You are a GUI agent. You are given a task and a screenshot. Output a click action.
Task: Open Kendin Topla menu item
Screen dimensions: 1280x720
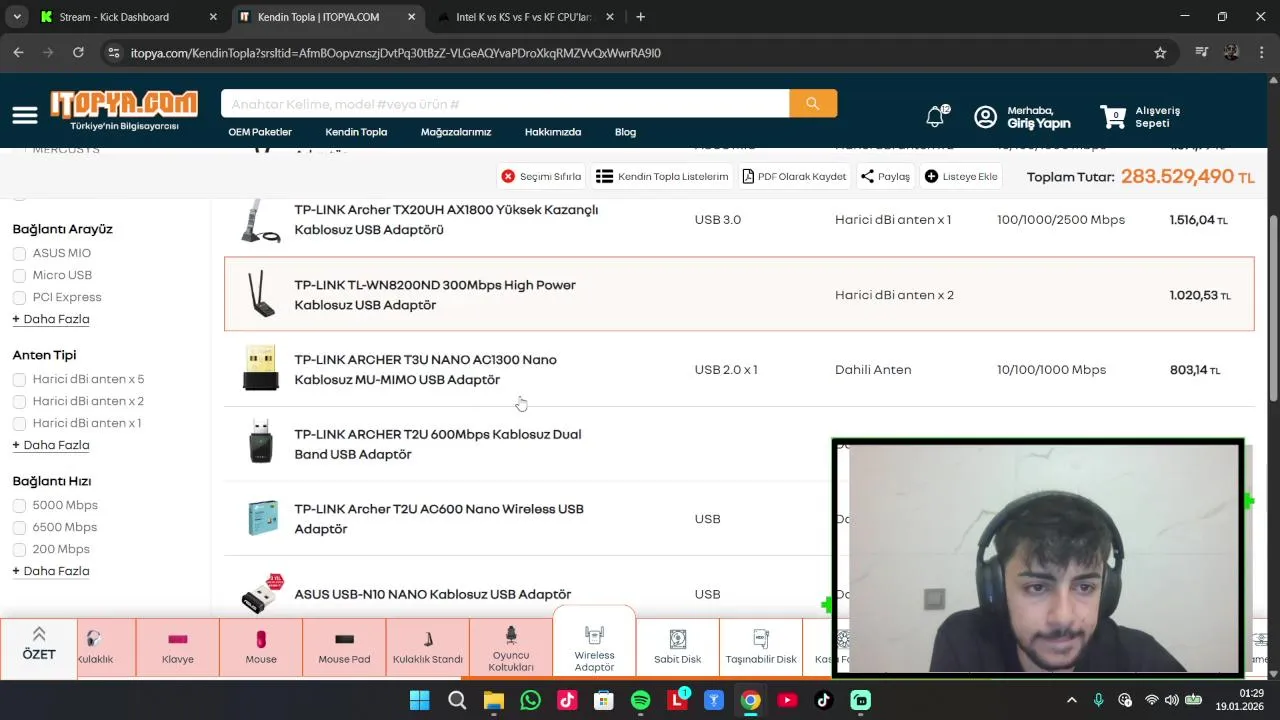pos(356,132)
